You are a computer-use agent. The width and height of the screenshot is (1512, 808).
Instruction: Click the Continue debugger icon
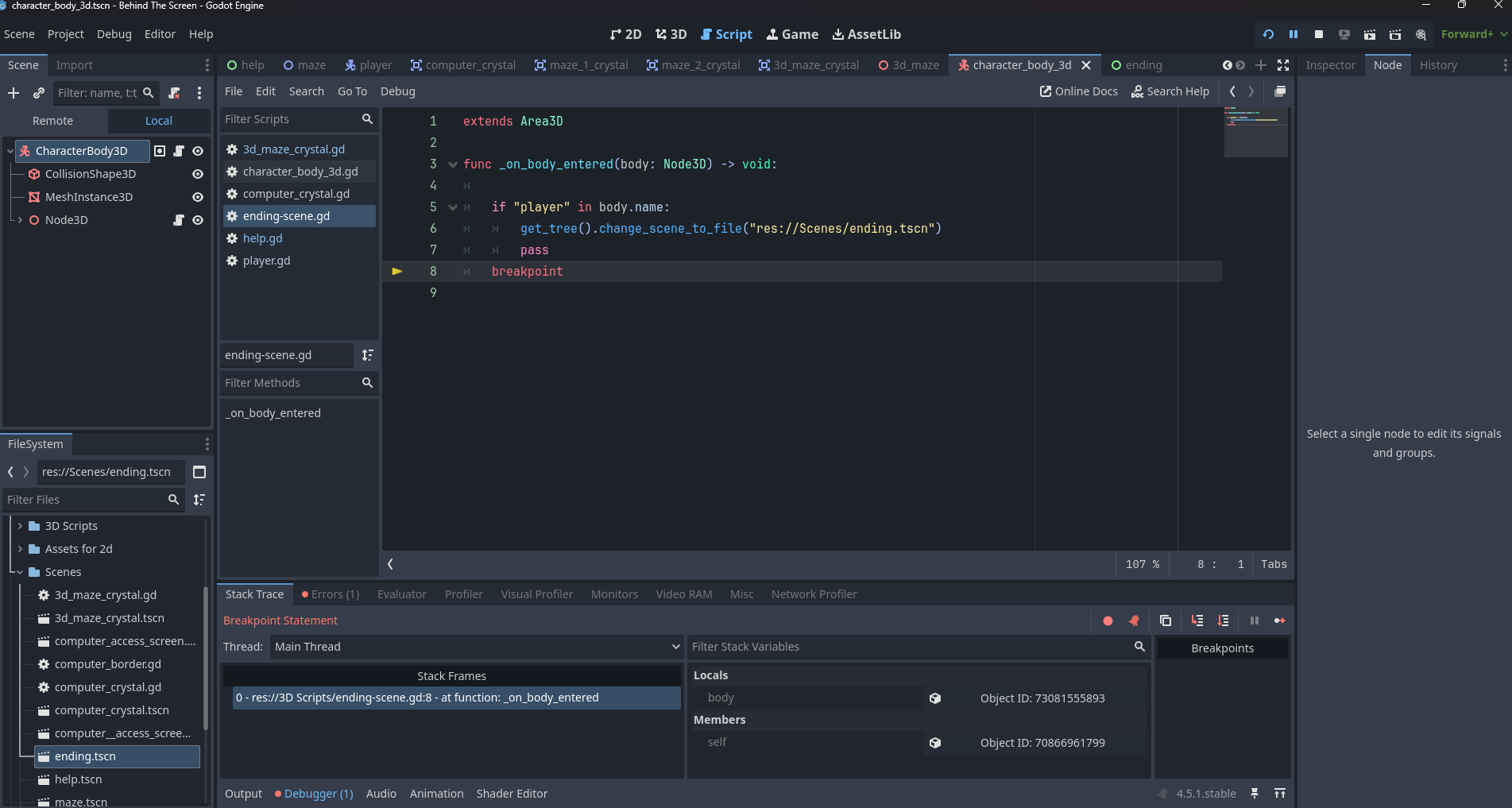(1279, 620)
